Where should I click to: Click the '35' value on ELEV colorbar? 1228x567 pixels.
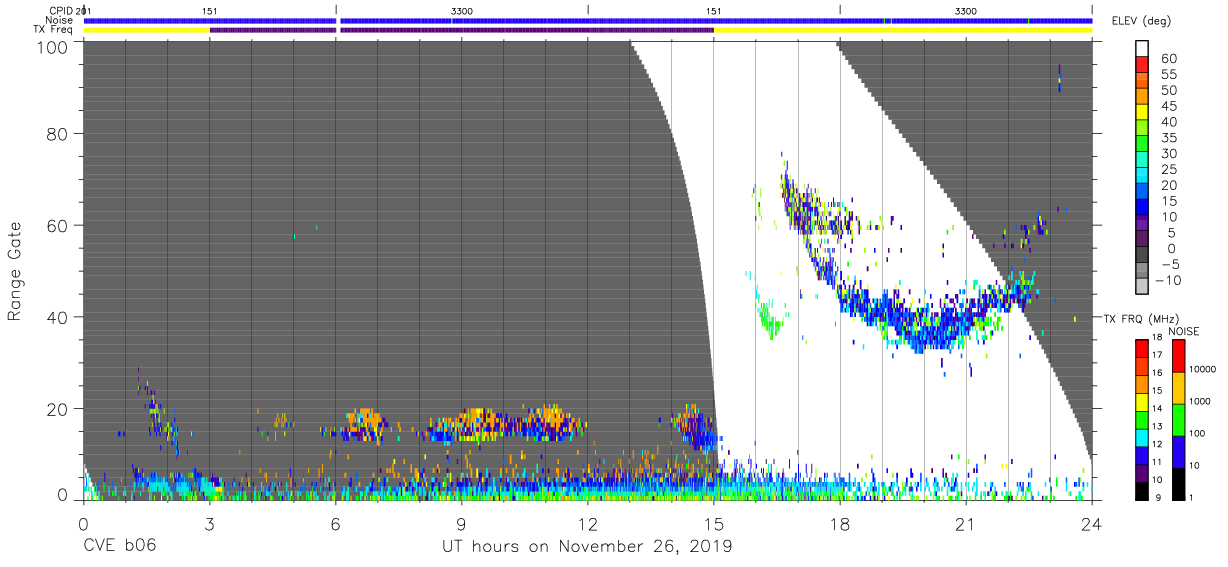tap(1169, 138)
